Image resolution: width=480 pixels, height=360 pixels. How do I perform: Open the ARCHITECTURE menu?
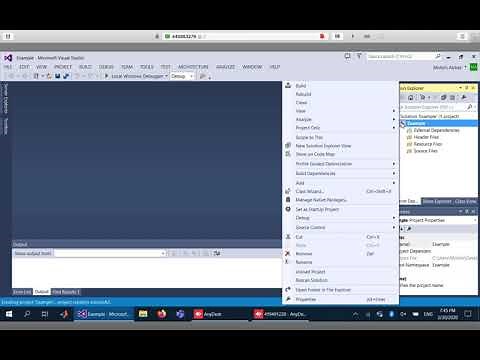tap(193, 67)
